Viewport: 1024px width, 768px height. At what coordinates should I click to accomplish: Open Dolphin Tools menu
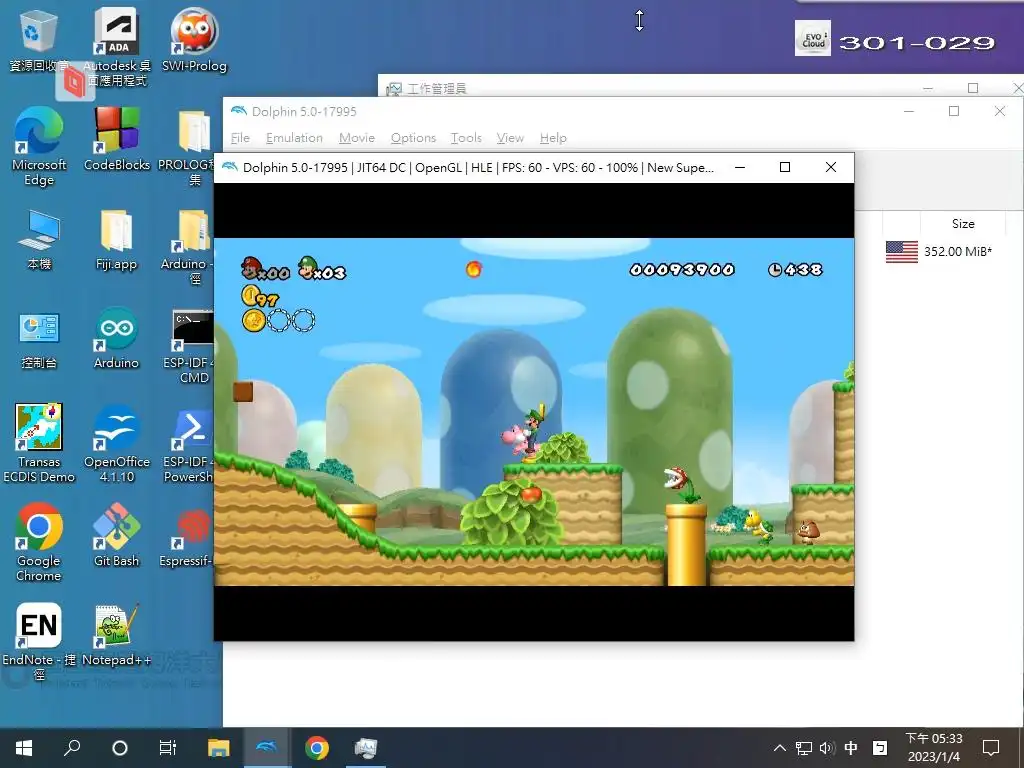(x=466, y=138)
